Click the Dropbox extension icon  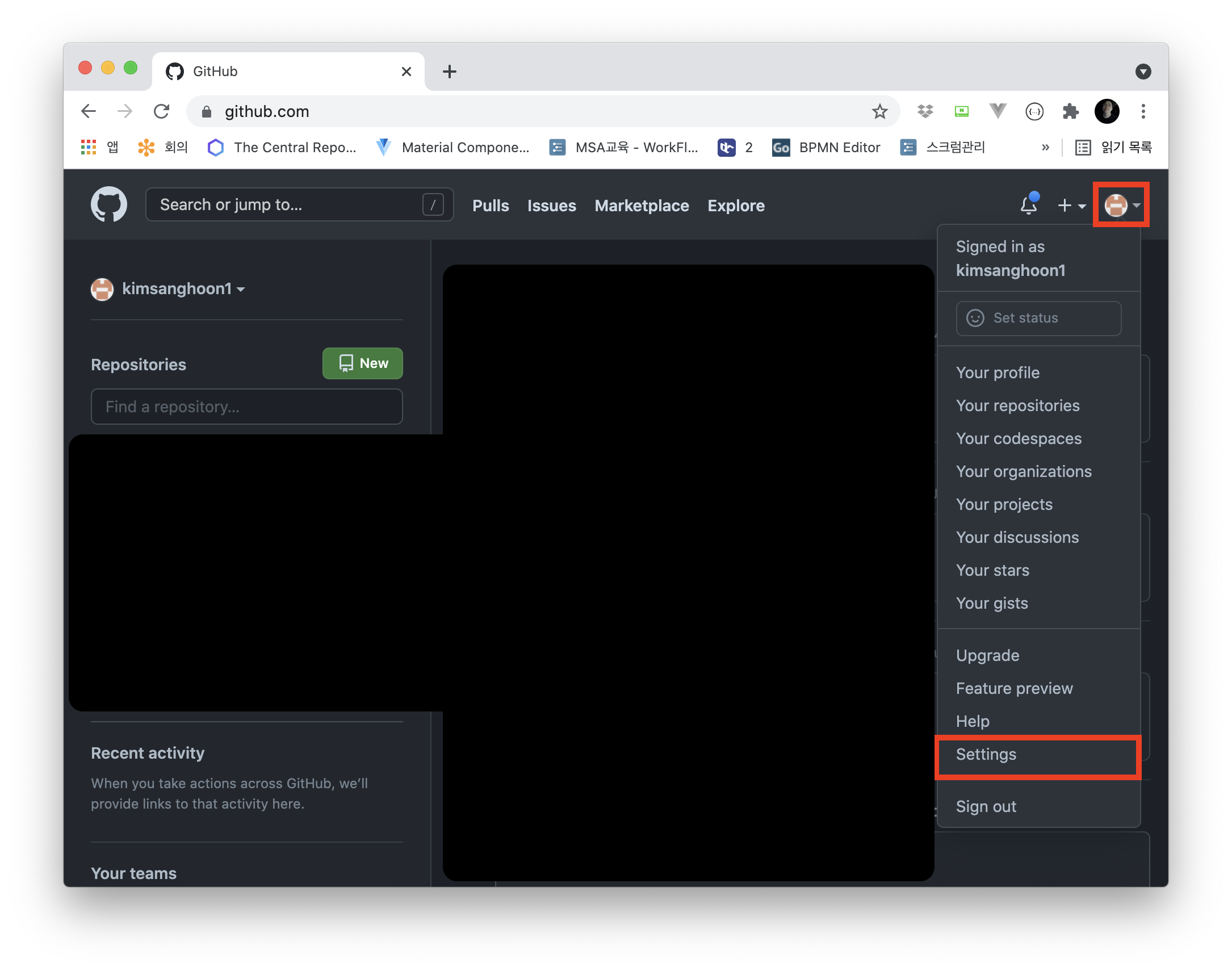point(925,111)
